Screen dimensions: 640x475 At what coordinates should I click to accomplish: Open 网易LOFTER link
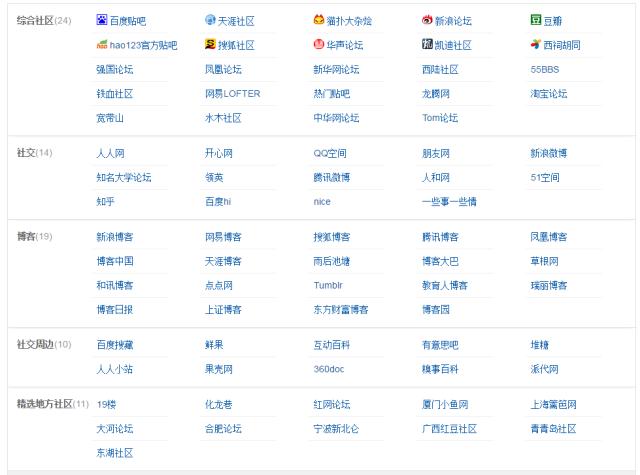click(233, 94)
